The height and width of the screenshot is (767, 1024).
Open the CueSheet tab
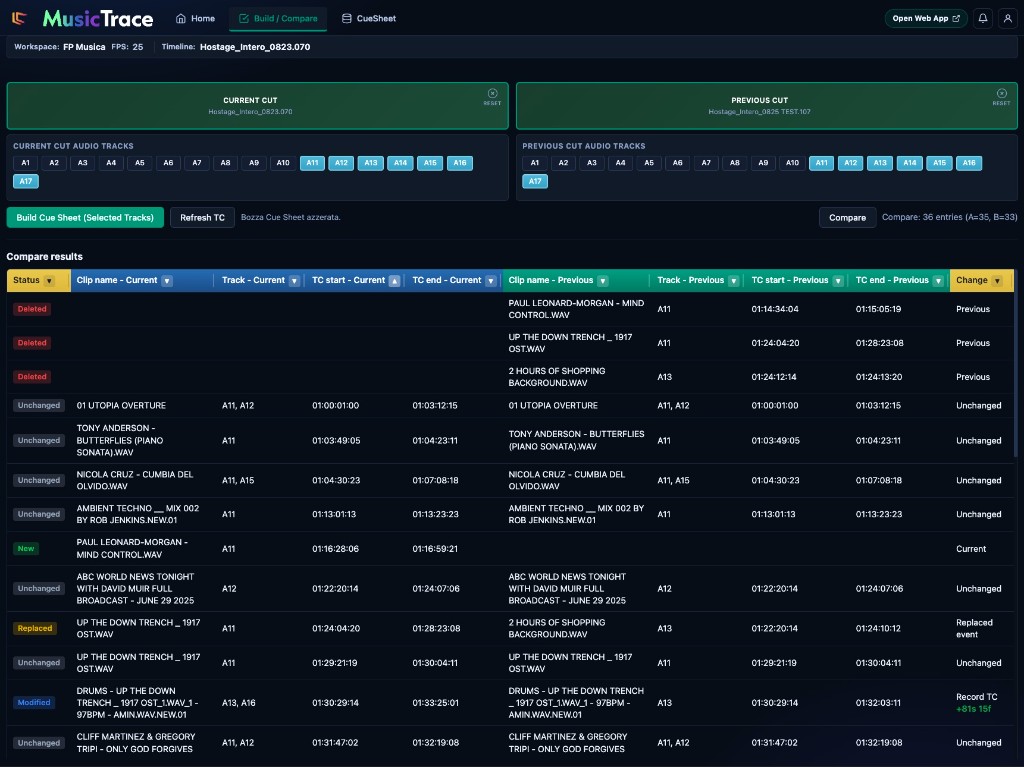click(369, 18)
